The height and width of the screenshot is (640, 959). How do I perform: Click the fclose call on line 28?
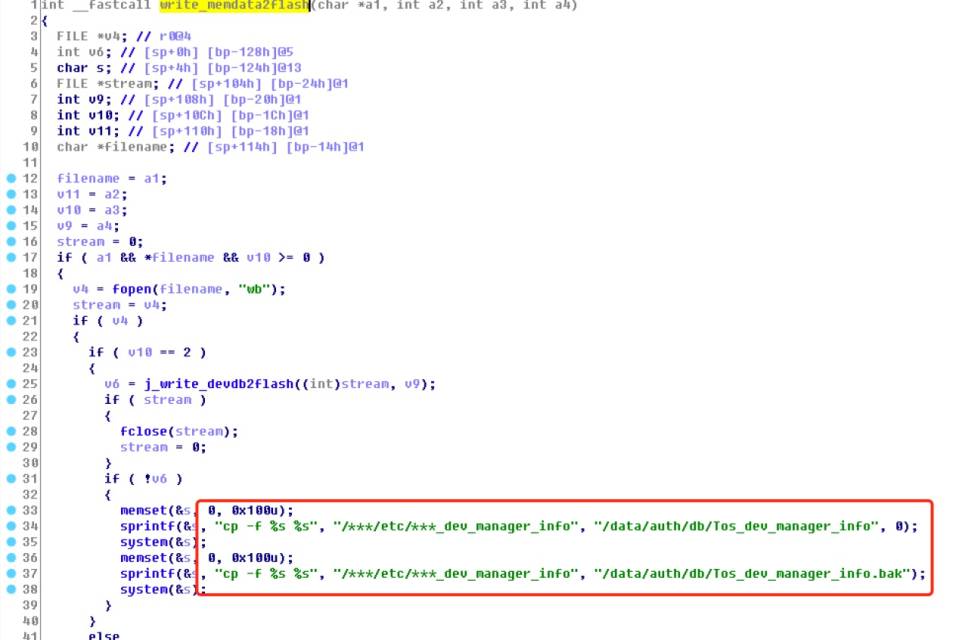pyautogui.click(x=179, y=431)
